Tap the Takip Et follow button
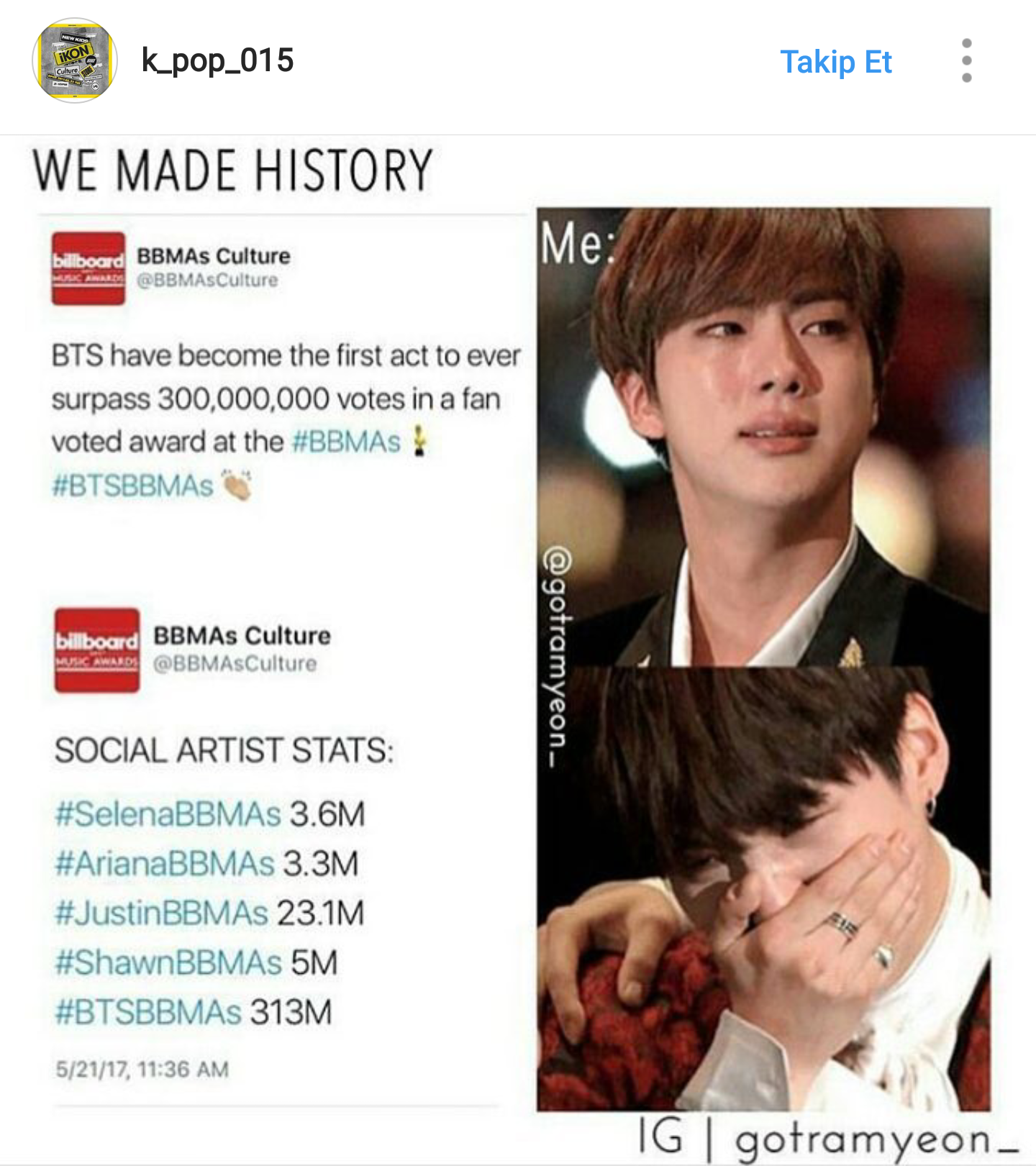This screenshot has height=1166, width=1036. (x=836, y=62)
